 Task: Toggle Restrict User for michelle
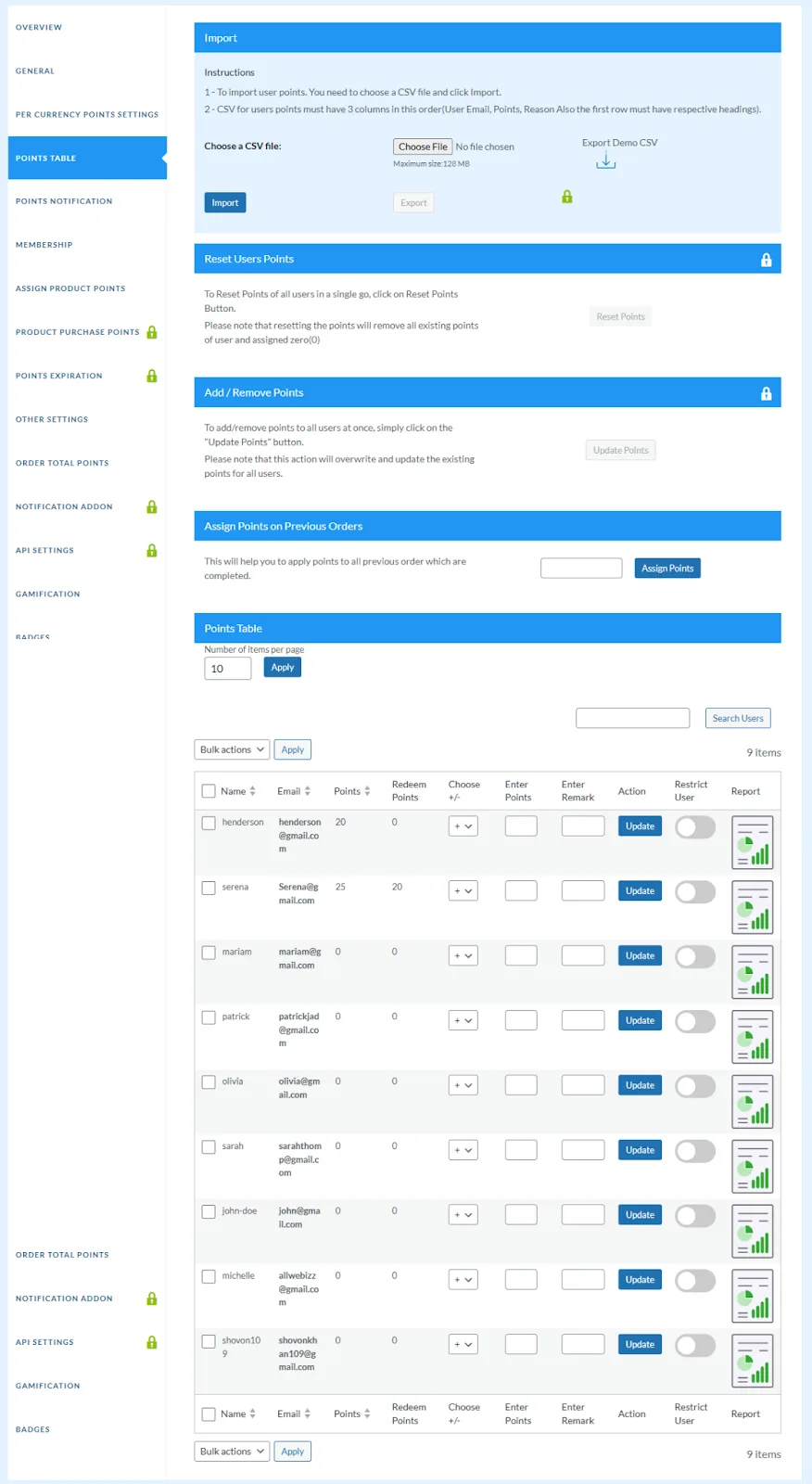pyautogui.click(x=695, y=1280)
